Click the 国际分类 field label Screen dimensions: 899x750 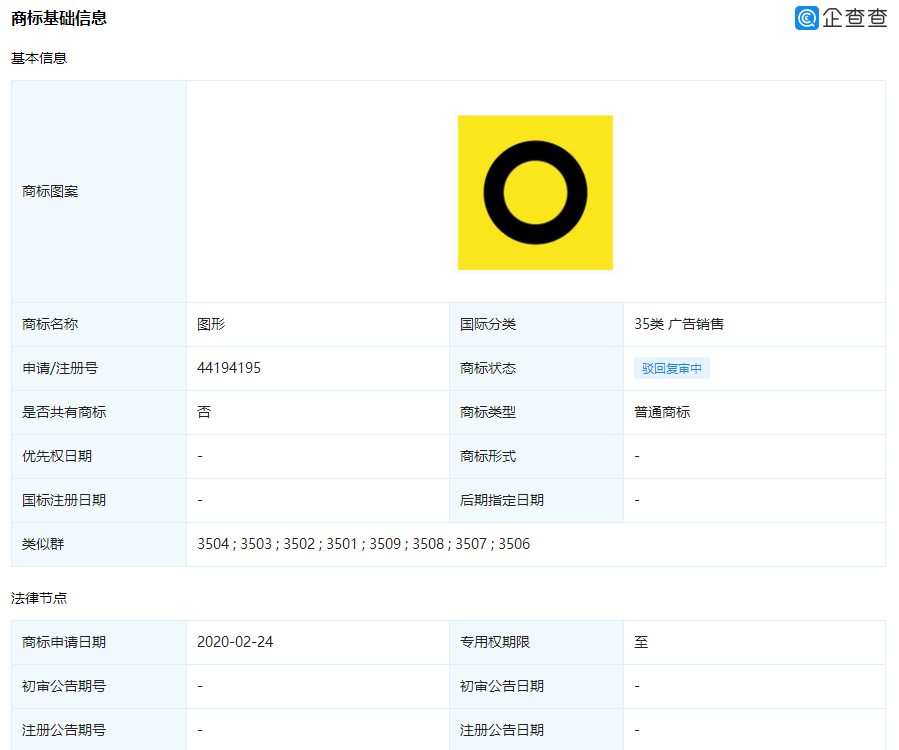(x=488, y=324)
